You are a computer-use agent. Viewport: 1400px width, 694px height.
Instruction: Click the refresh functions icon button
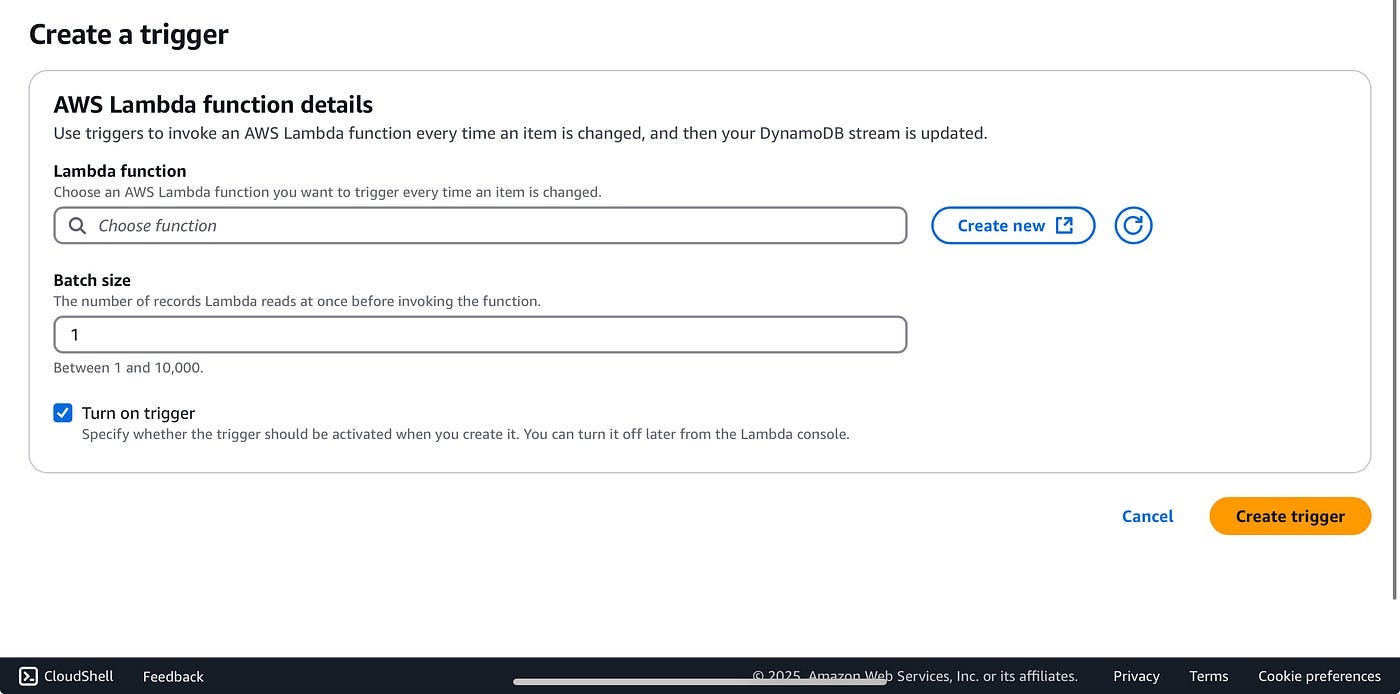(1133, 225)
